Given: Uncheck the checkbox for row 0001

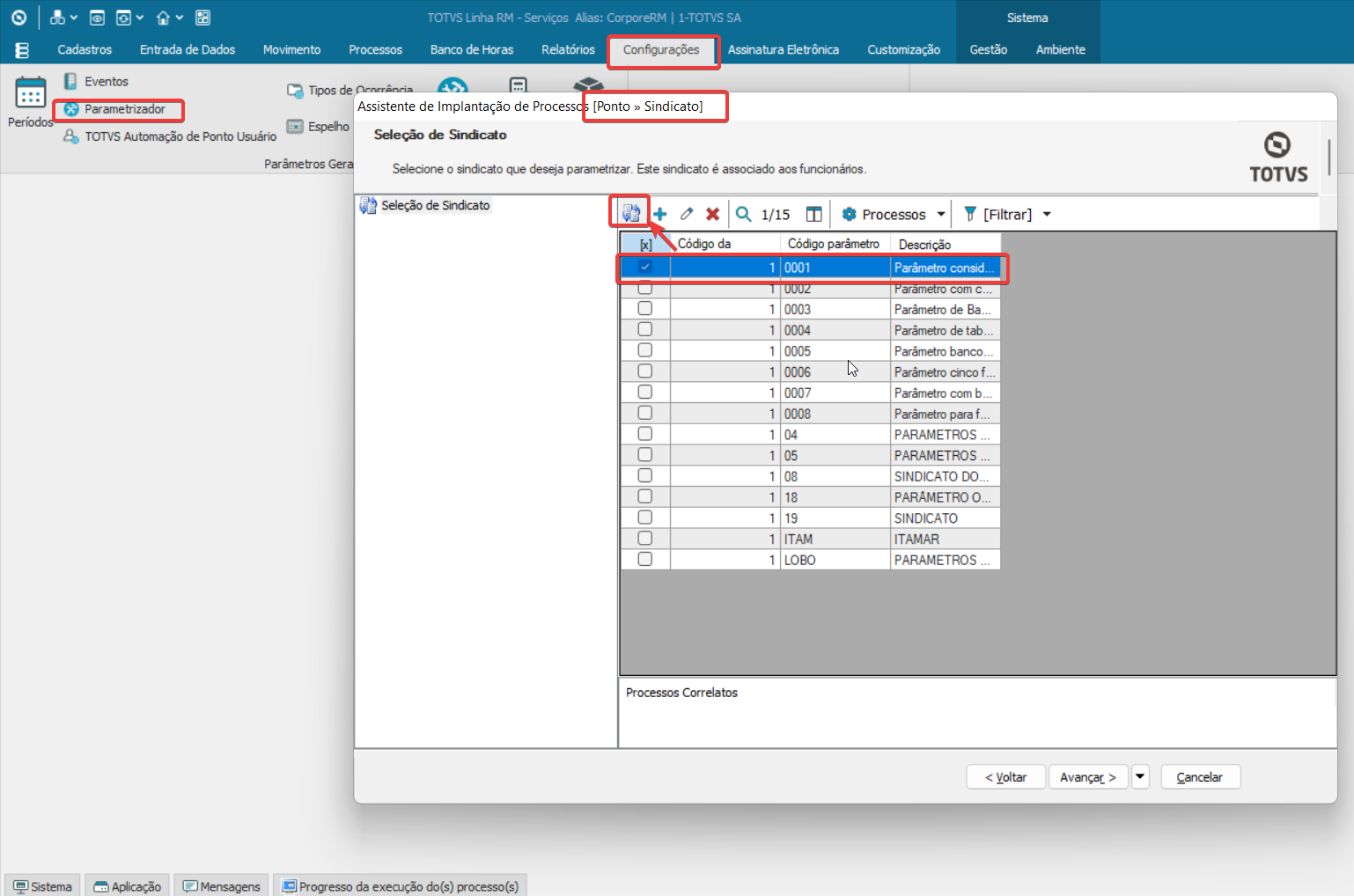Looking at the screenshot, I should point(645,267).
